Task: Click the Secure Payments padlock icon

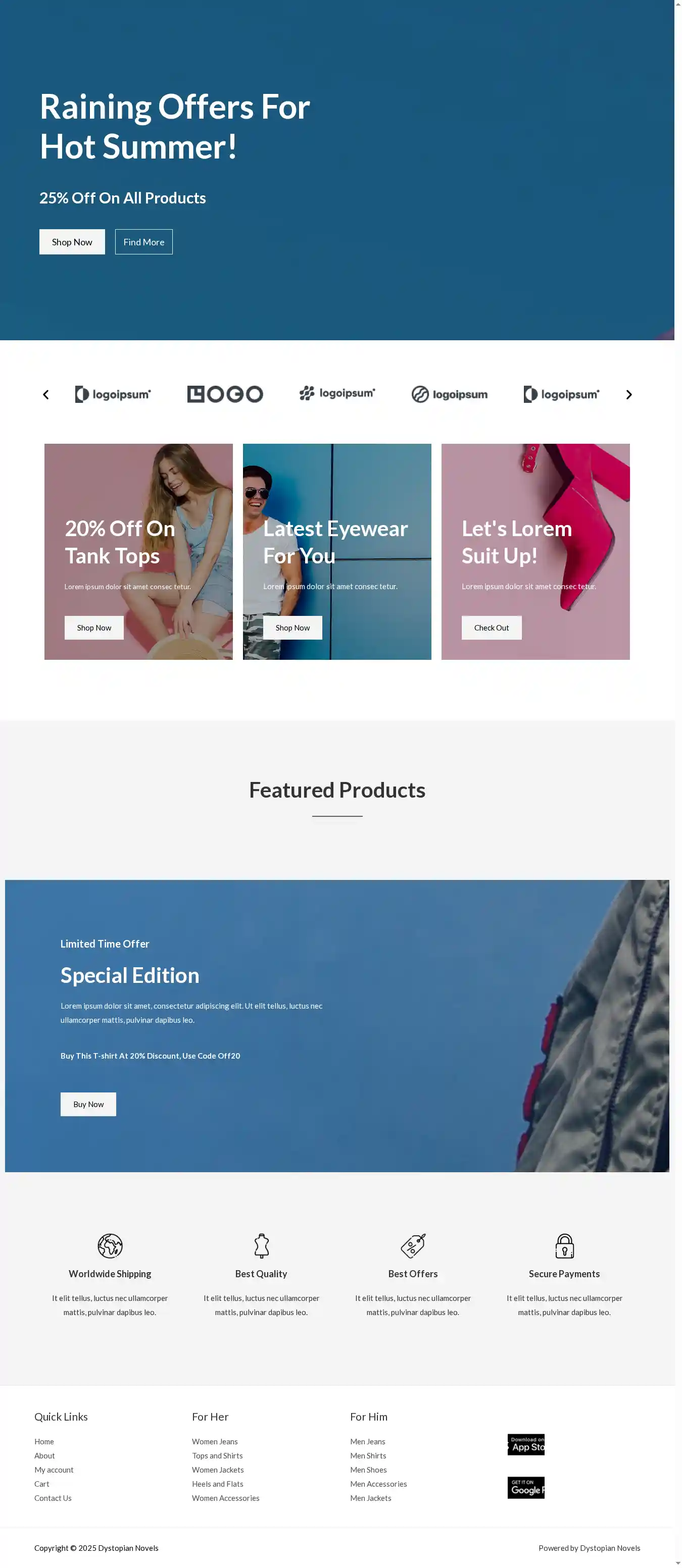Action: click(x=564, y=1245)
